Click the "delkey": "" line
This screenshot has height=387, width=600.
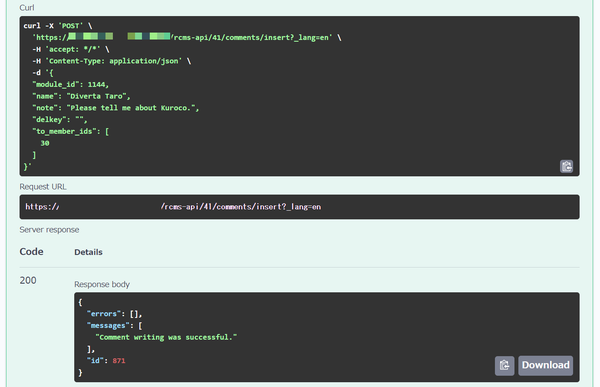point(60,119)
